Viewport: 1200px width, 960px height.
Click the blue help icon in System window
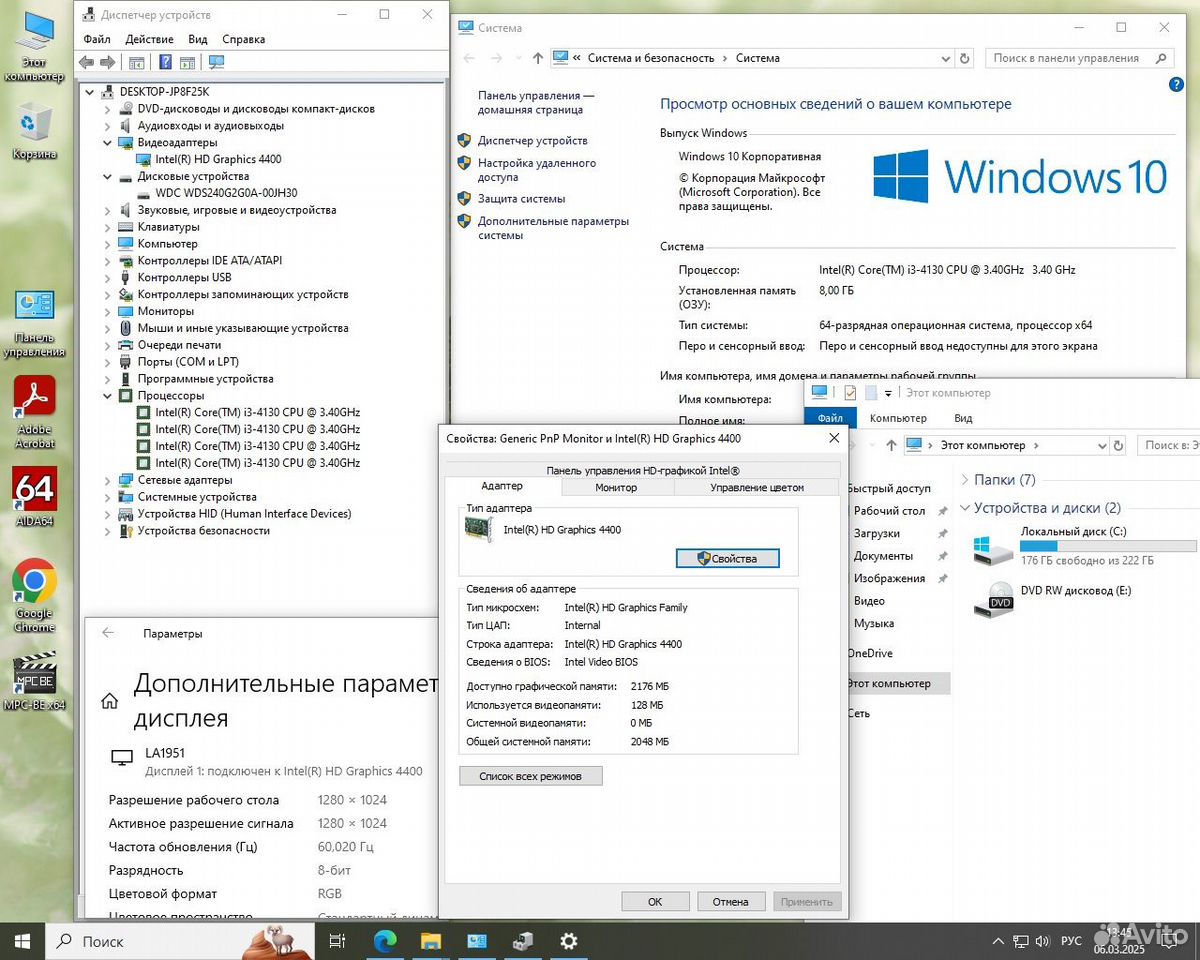coord(1176,86)
